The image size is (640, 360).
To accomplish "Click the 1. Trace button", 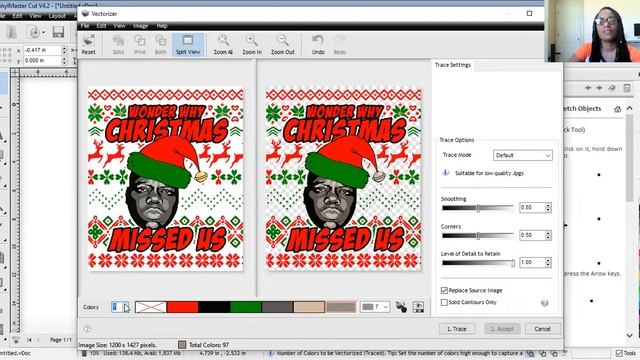I will coord(457,329).
